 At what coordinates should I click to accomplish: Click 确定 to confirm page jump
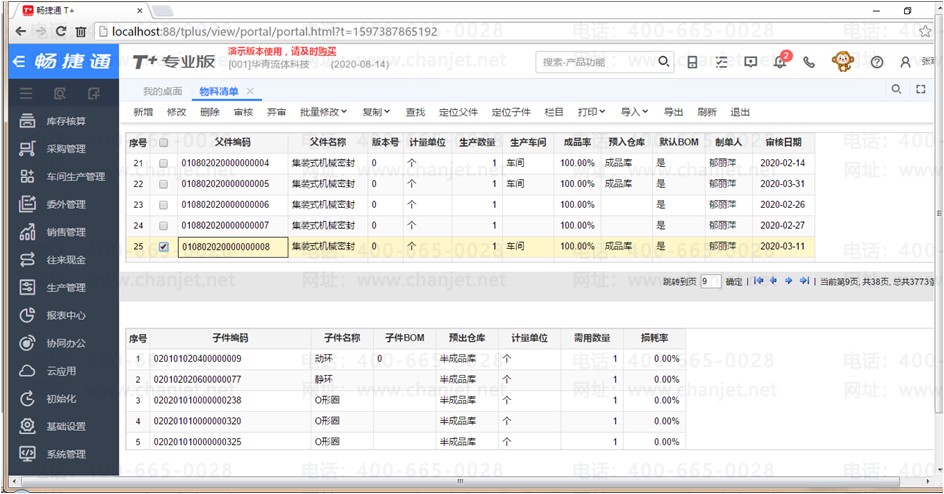coord(733,282)
